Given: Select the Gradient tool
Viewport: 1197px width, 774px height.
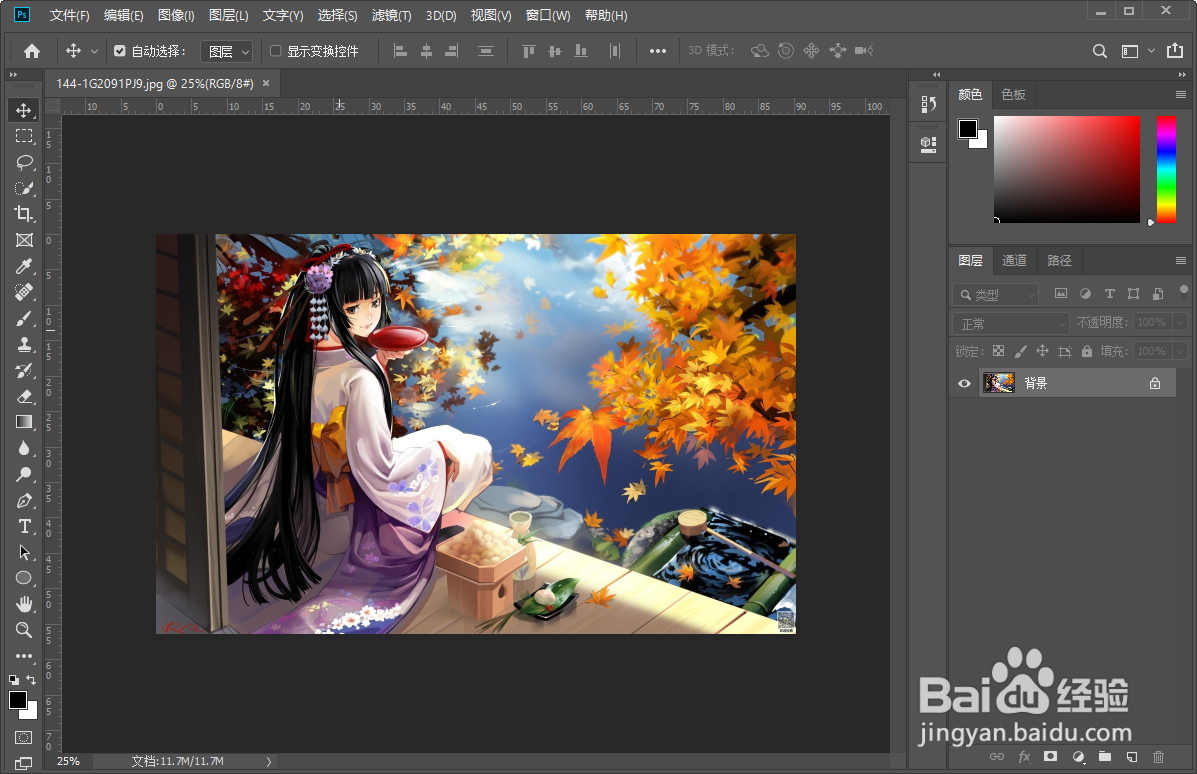Looking at the screenshot, I should tap(24, 422).
